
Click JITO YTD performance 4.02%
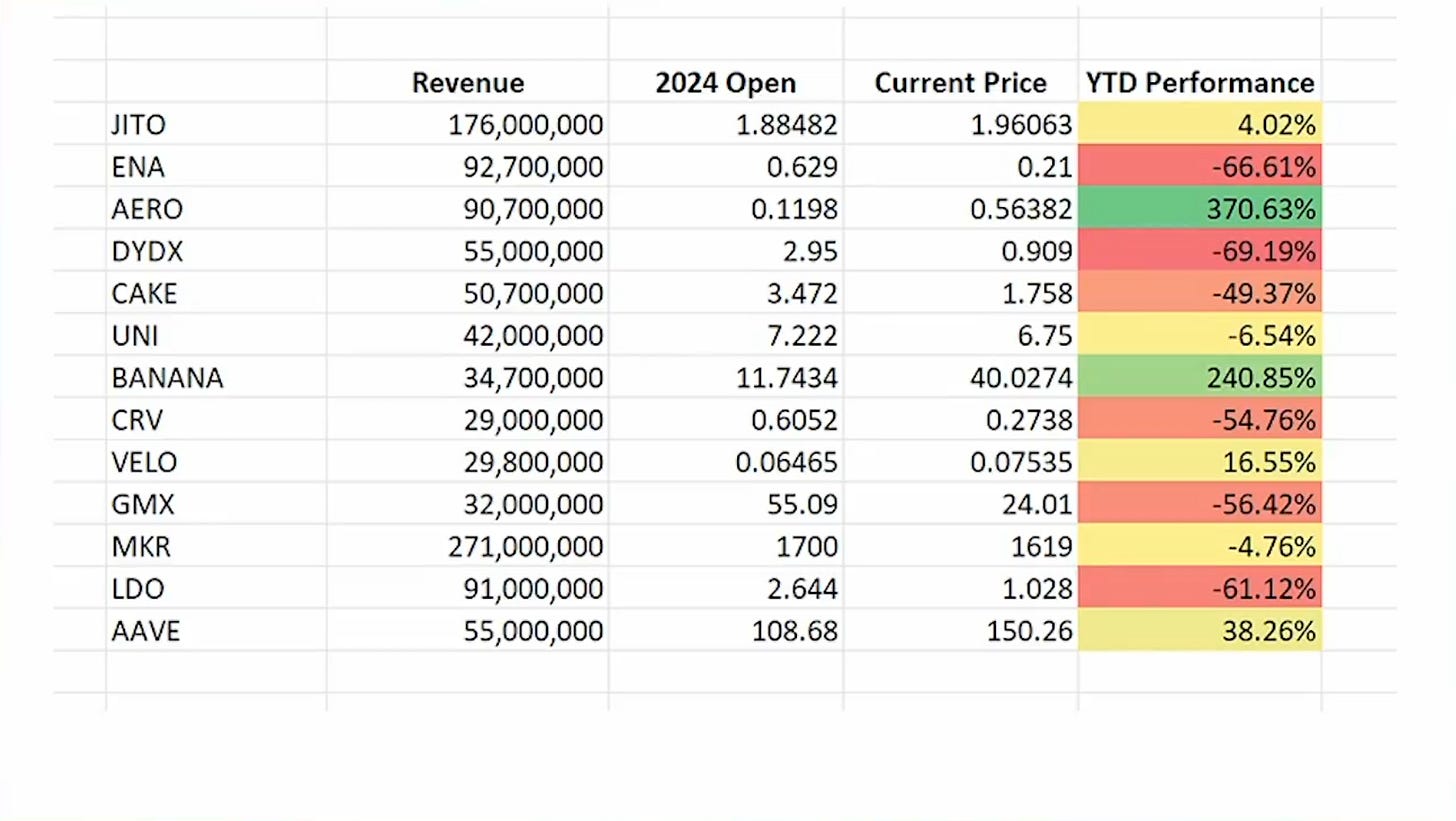click(x=1200, y=124)
